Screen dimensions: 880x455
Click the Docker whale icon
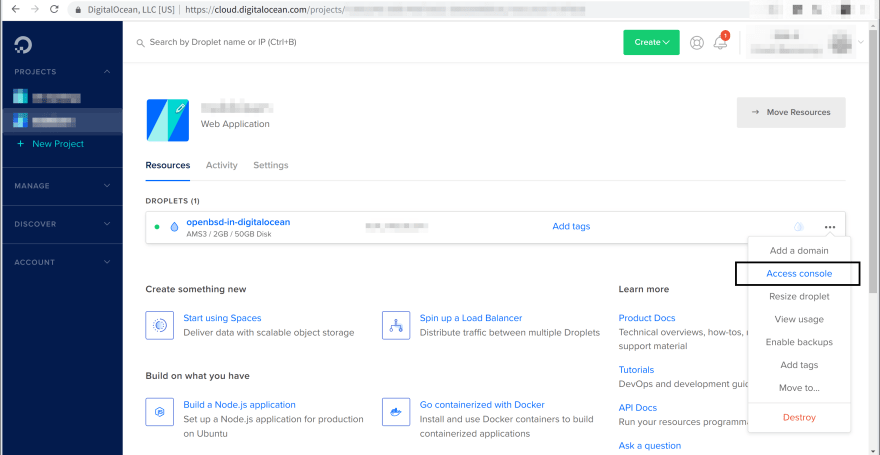click(x=396, y=412)
